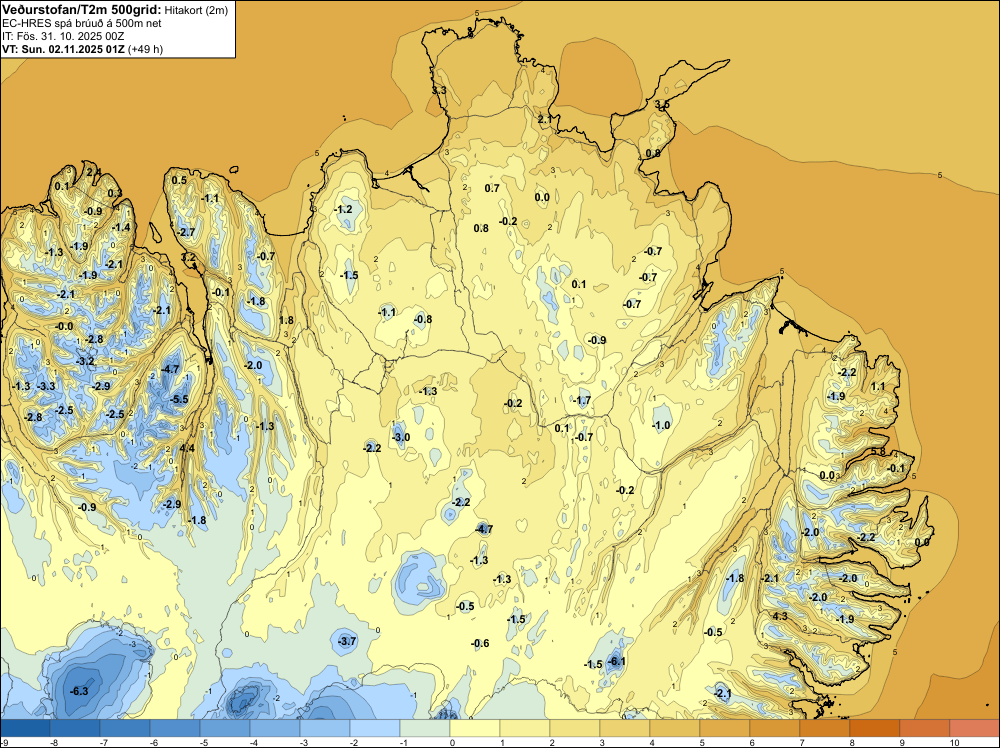Click the '1.8' temperature value
Screen dimensions: 1000x748
click(x=286, y=320)
